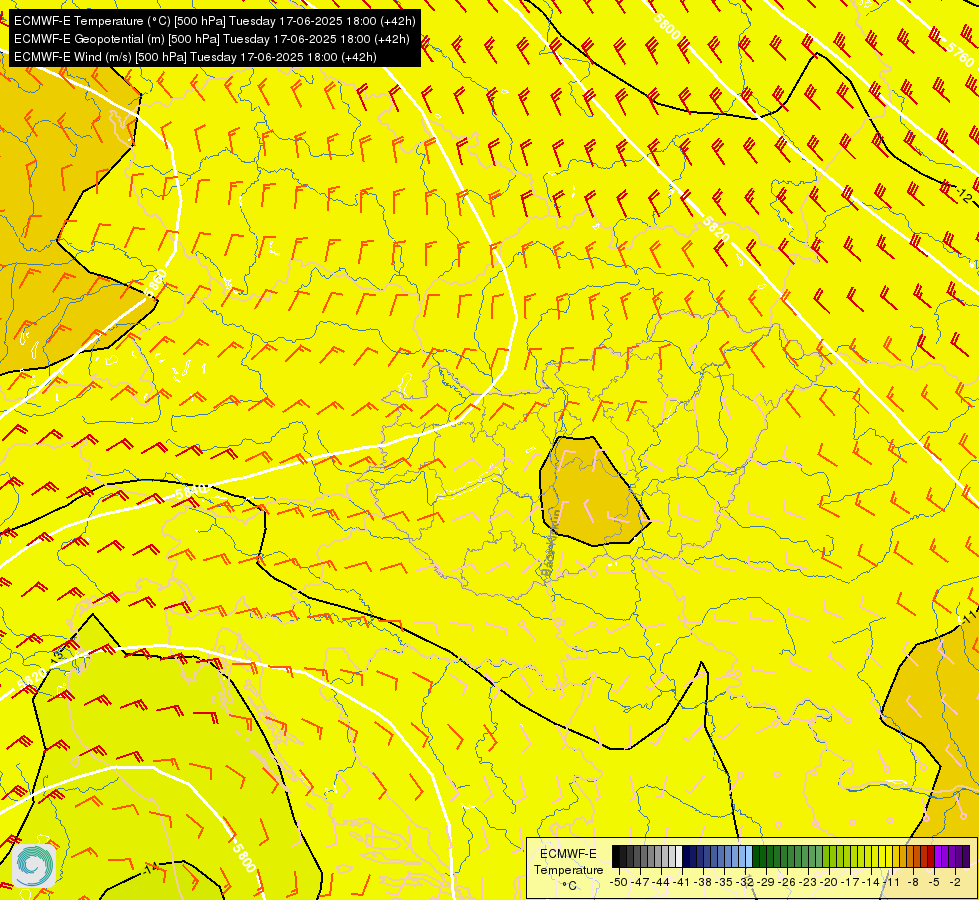
Task: Click the -44 legend scale label
Action: pyautogui.click(x=661, y=882)
